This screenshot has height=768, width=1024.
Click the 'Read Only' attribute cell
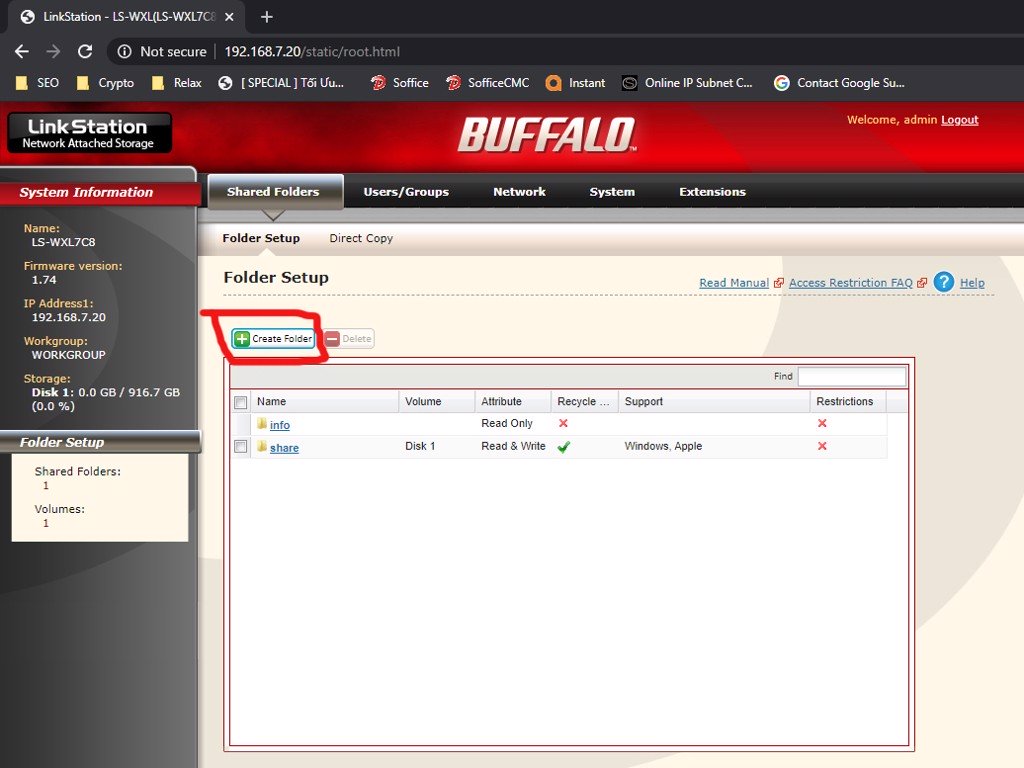507,423
